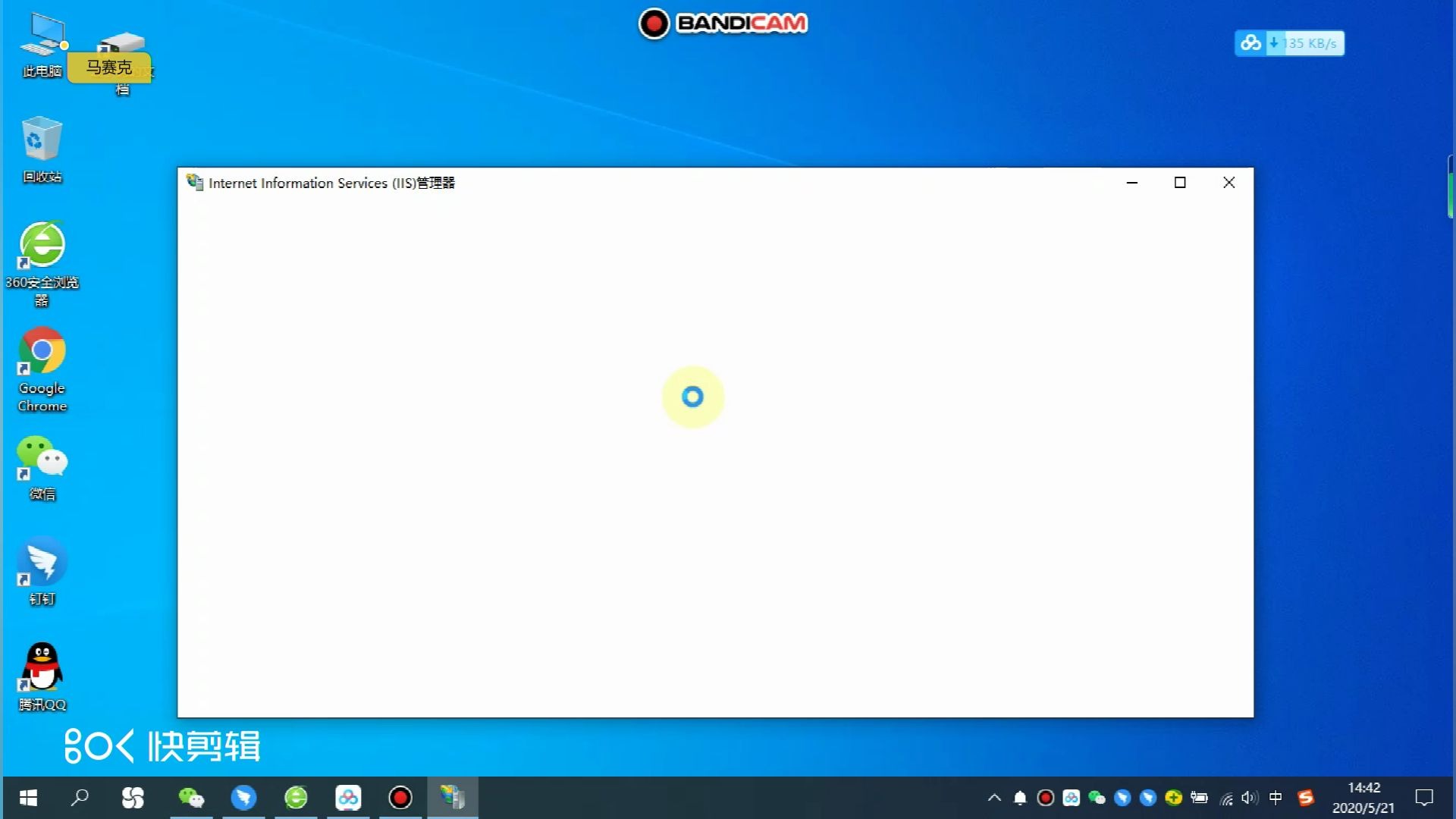Open Windows Start menu

tap(27, 797)
